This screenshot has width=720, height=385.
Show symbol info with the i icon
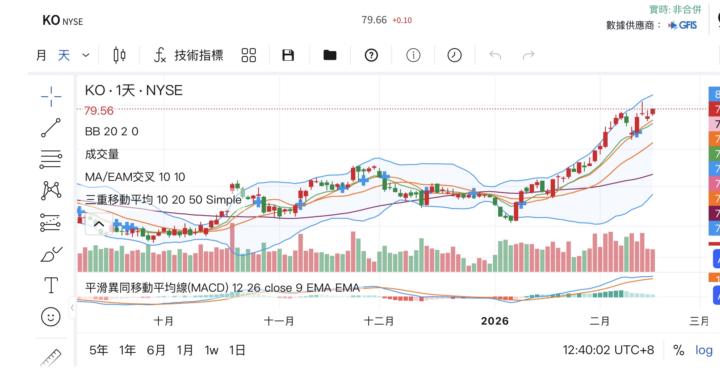(413, 56)
